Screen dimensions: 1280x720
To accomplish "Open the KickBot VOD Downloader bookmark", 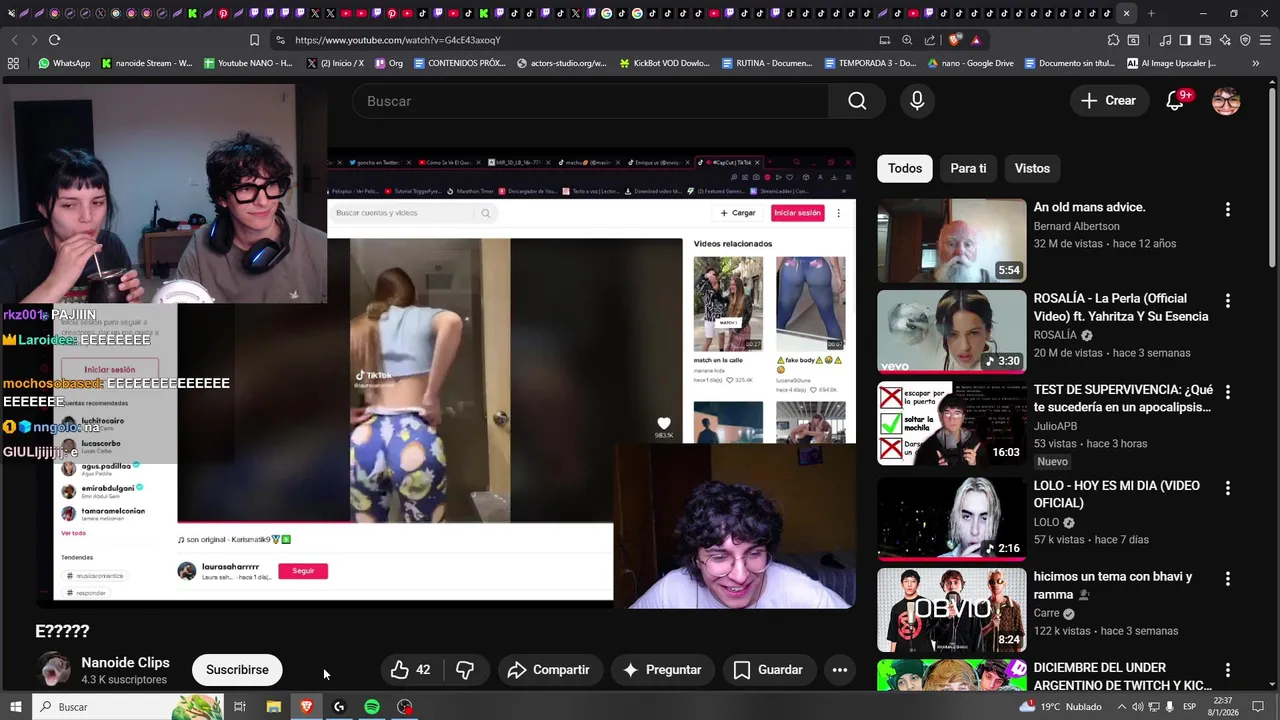I will coord(664,63).
